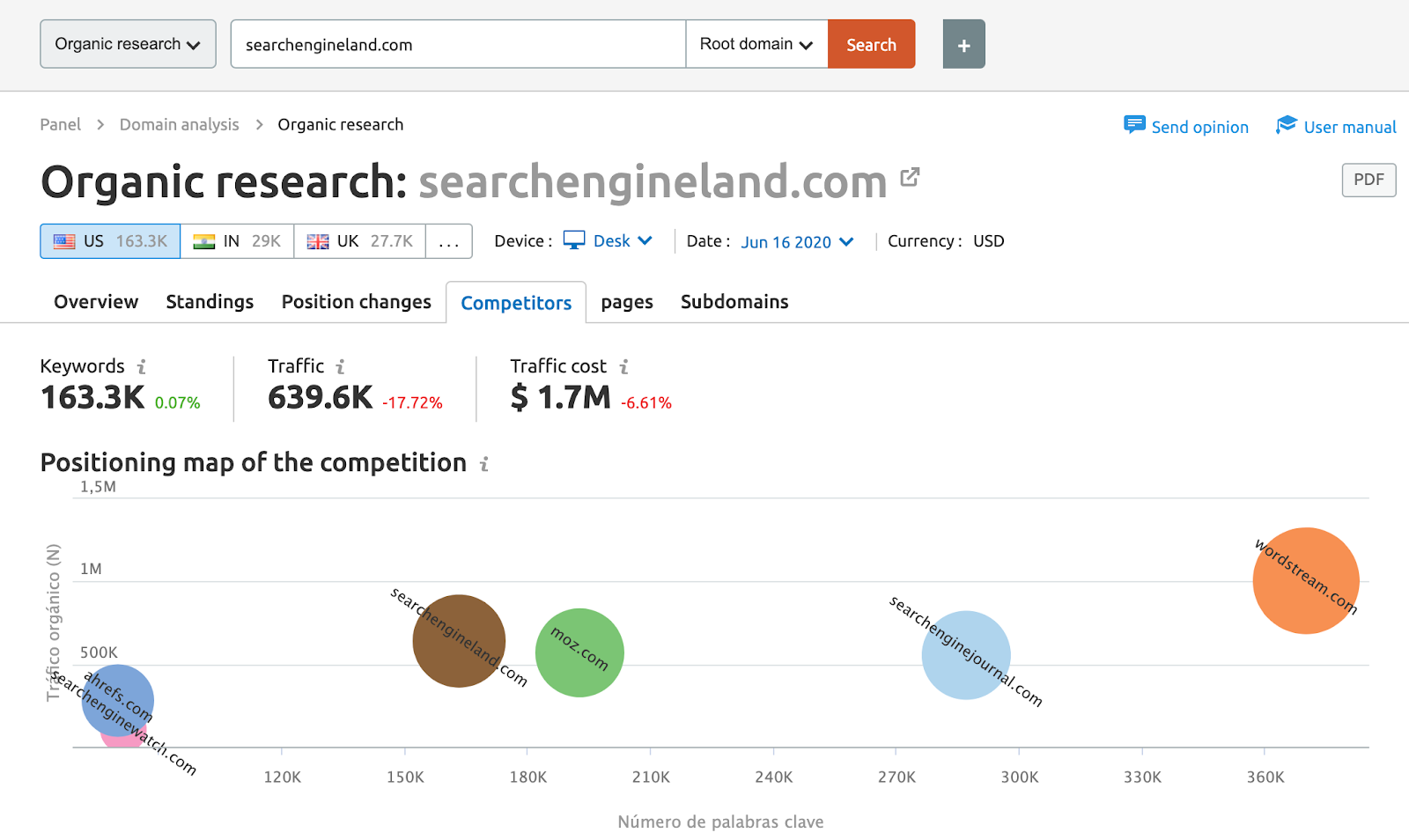Viewport: 1409px width, 840px height.
Task: Go to Panel in the breadcrumb
Action: click(x=60, y=125)
